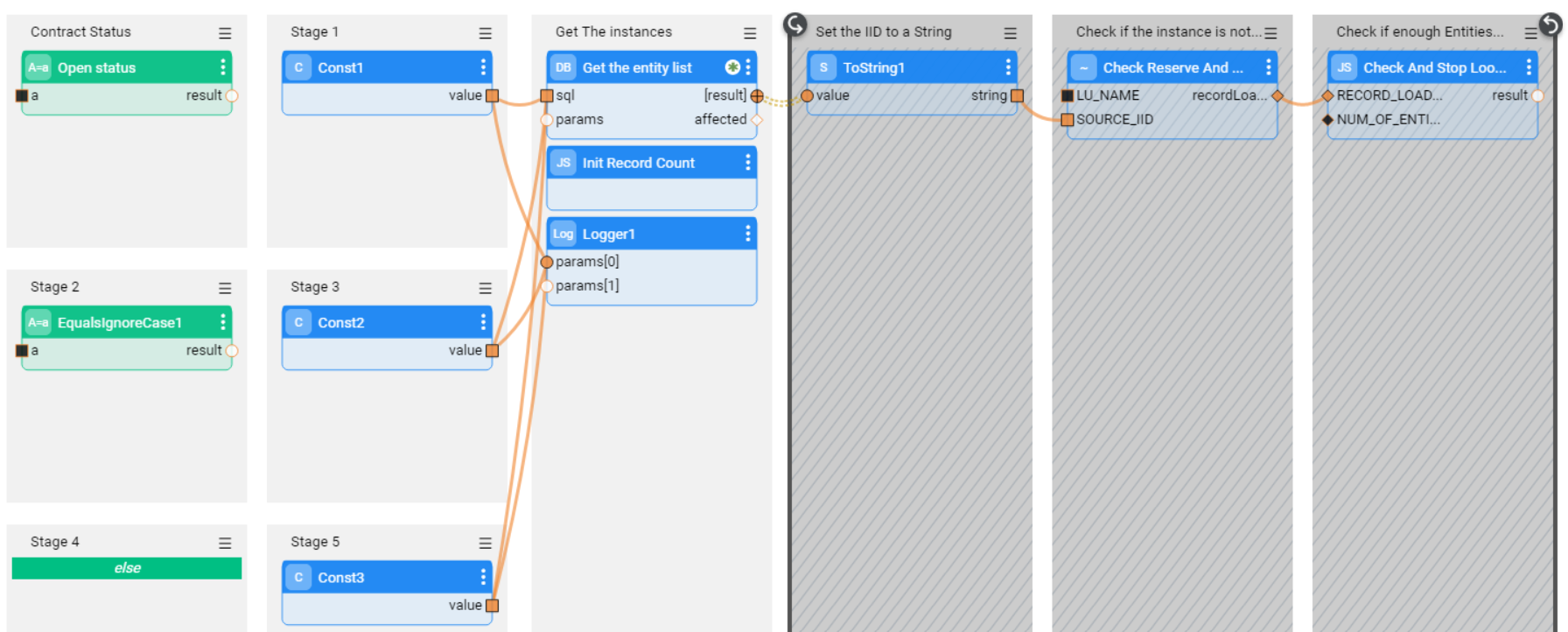Click the A=a icon on Open status
The image size is (1568, 632).
[38, 67]
